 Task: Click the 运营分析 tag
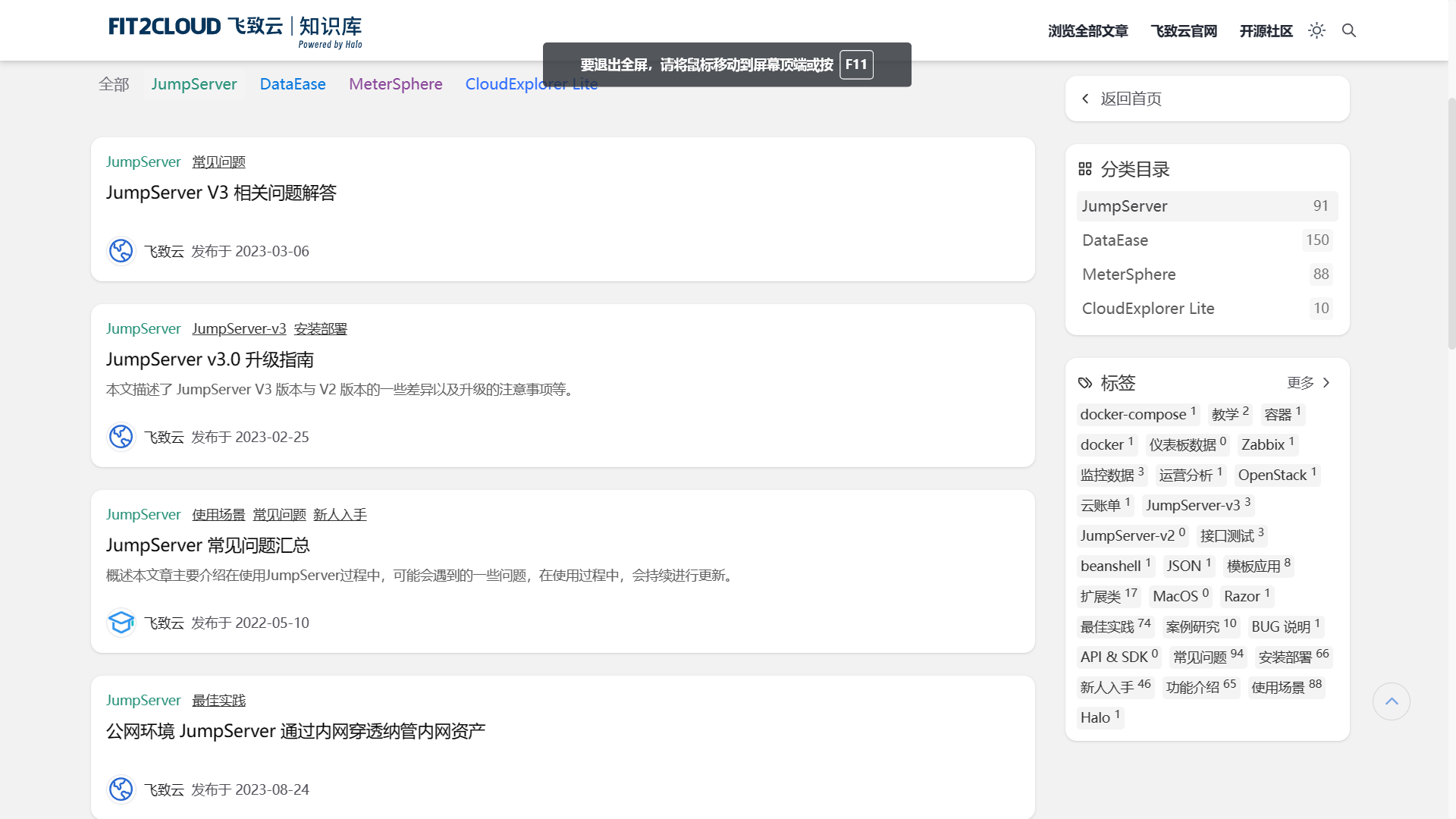click(x=1191, y=475)
